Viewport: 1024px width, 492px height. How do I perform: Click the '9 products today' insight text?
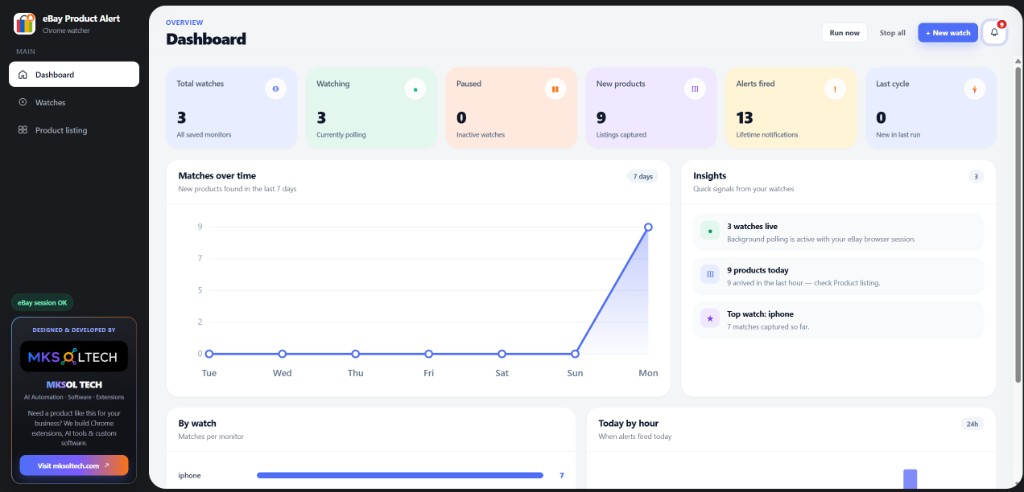click(758, 270)
